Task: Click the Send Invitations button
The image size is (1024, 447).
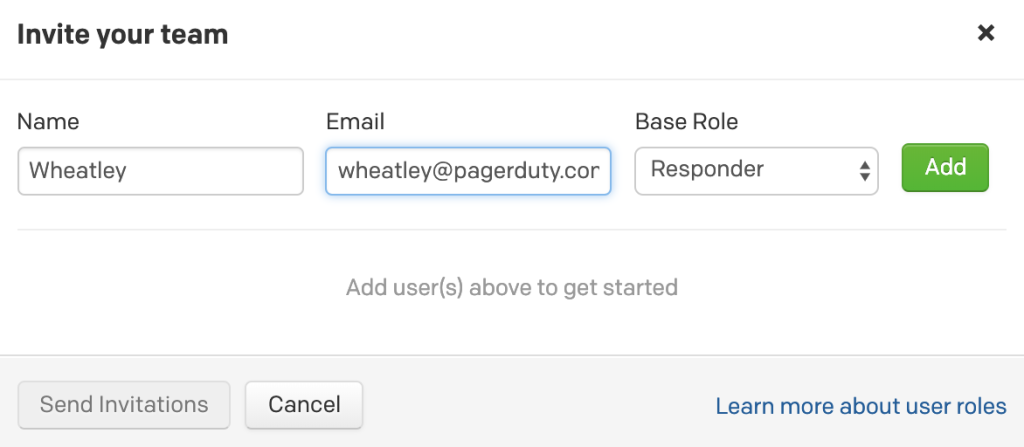Action: click(x=124, y=405)
